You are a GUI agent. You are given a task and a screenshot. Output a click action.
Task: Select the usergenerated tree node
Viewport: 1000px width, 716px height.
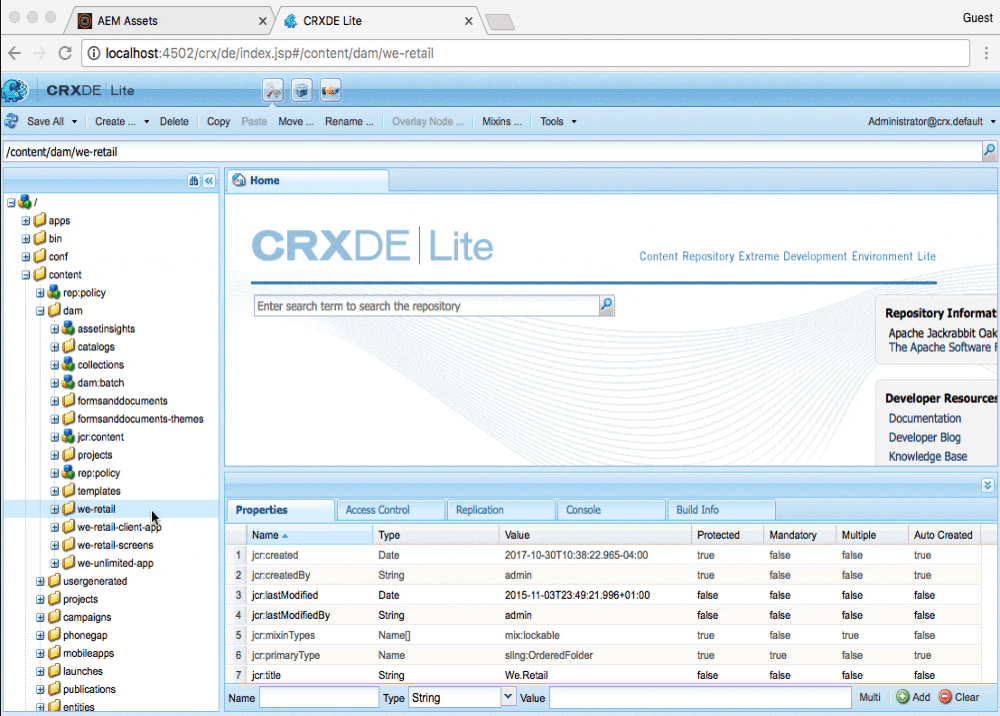click(95, 581)
